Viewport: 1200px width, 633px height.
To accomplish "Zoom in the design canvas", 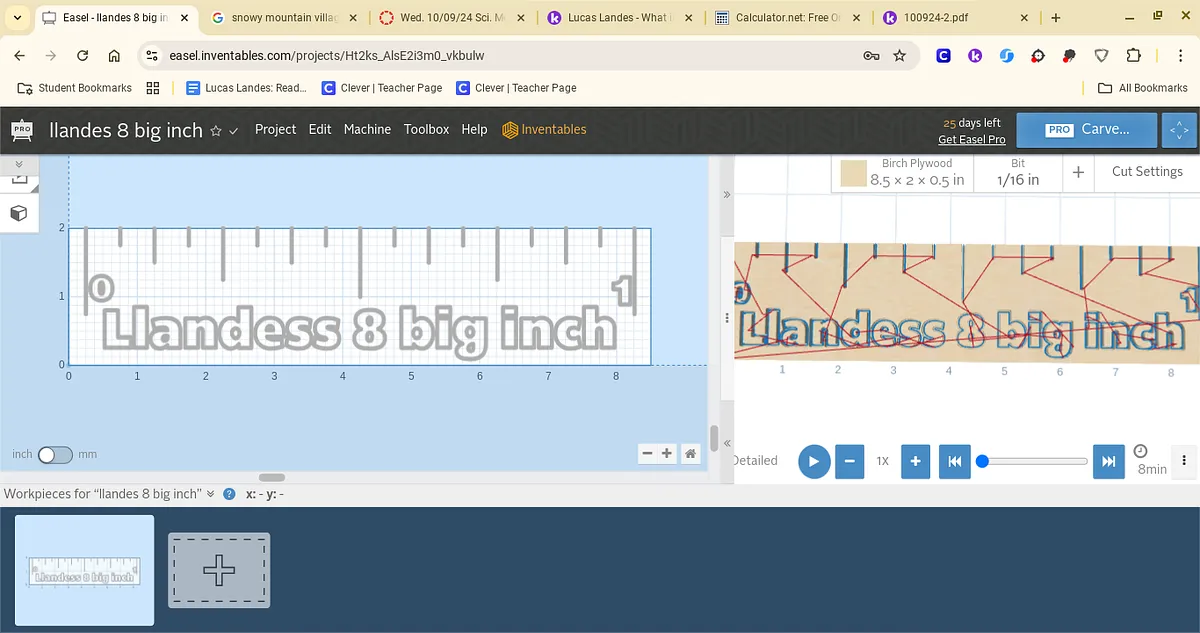I will (x=667, y=454).
